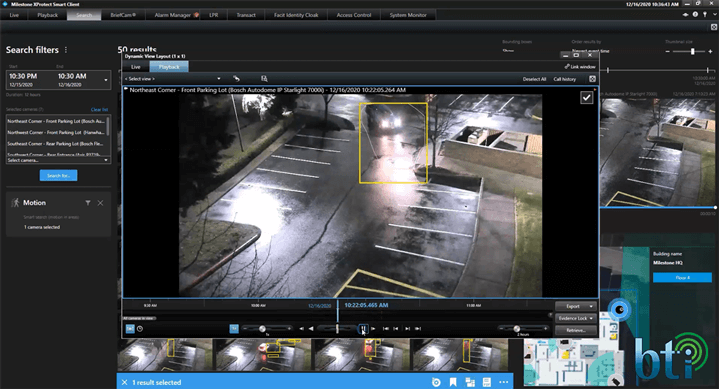Jump to previous sequence

(x=396, y=328)
